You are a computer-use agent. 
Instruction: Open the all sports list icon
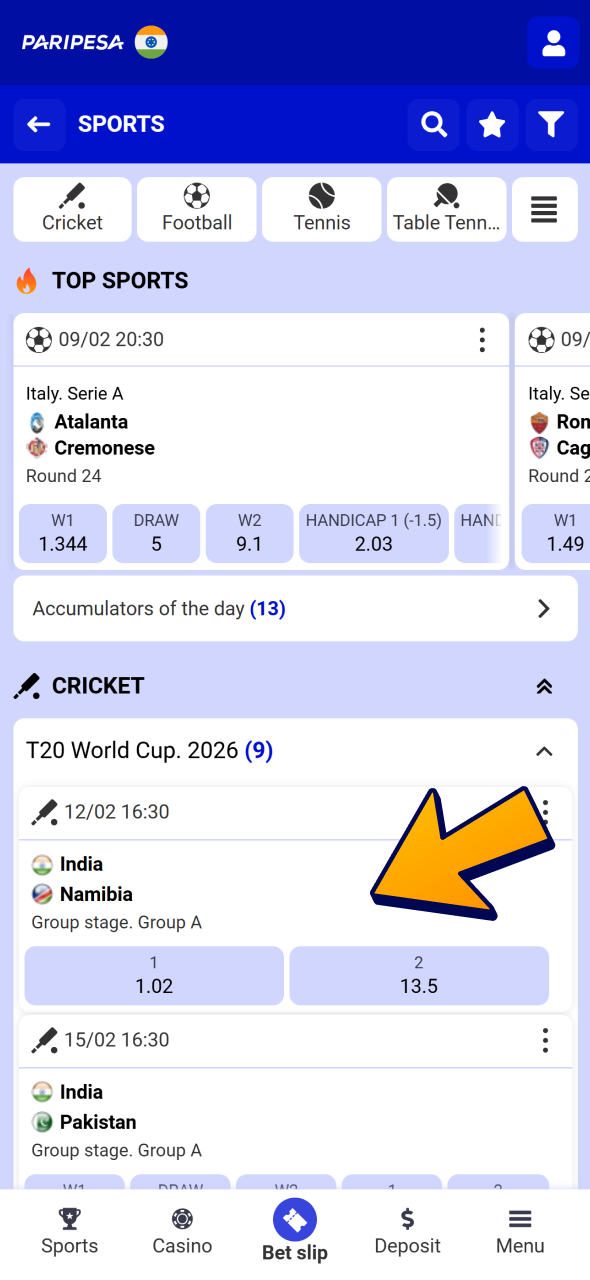pos(544,209)
